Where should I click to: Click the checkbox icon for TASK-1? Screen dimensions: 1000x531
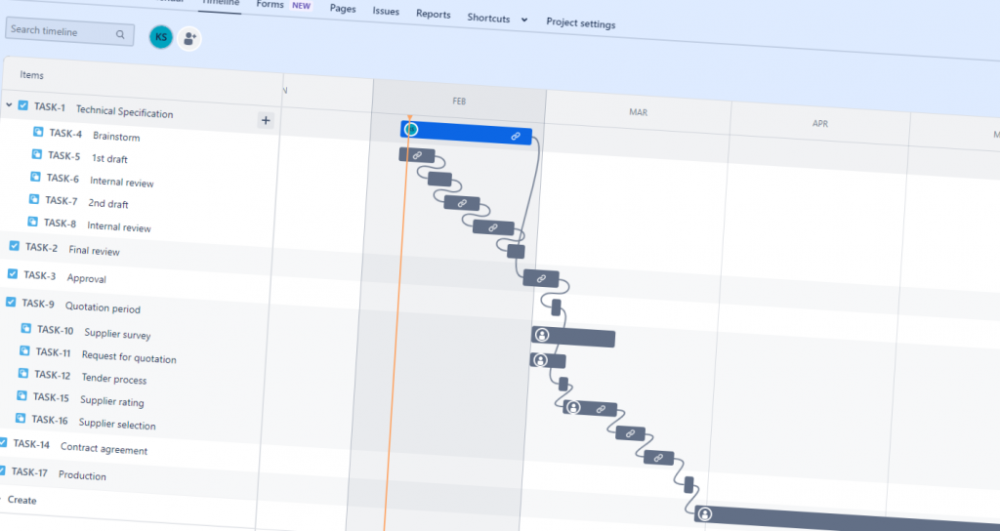23,105
